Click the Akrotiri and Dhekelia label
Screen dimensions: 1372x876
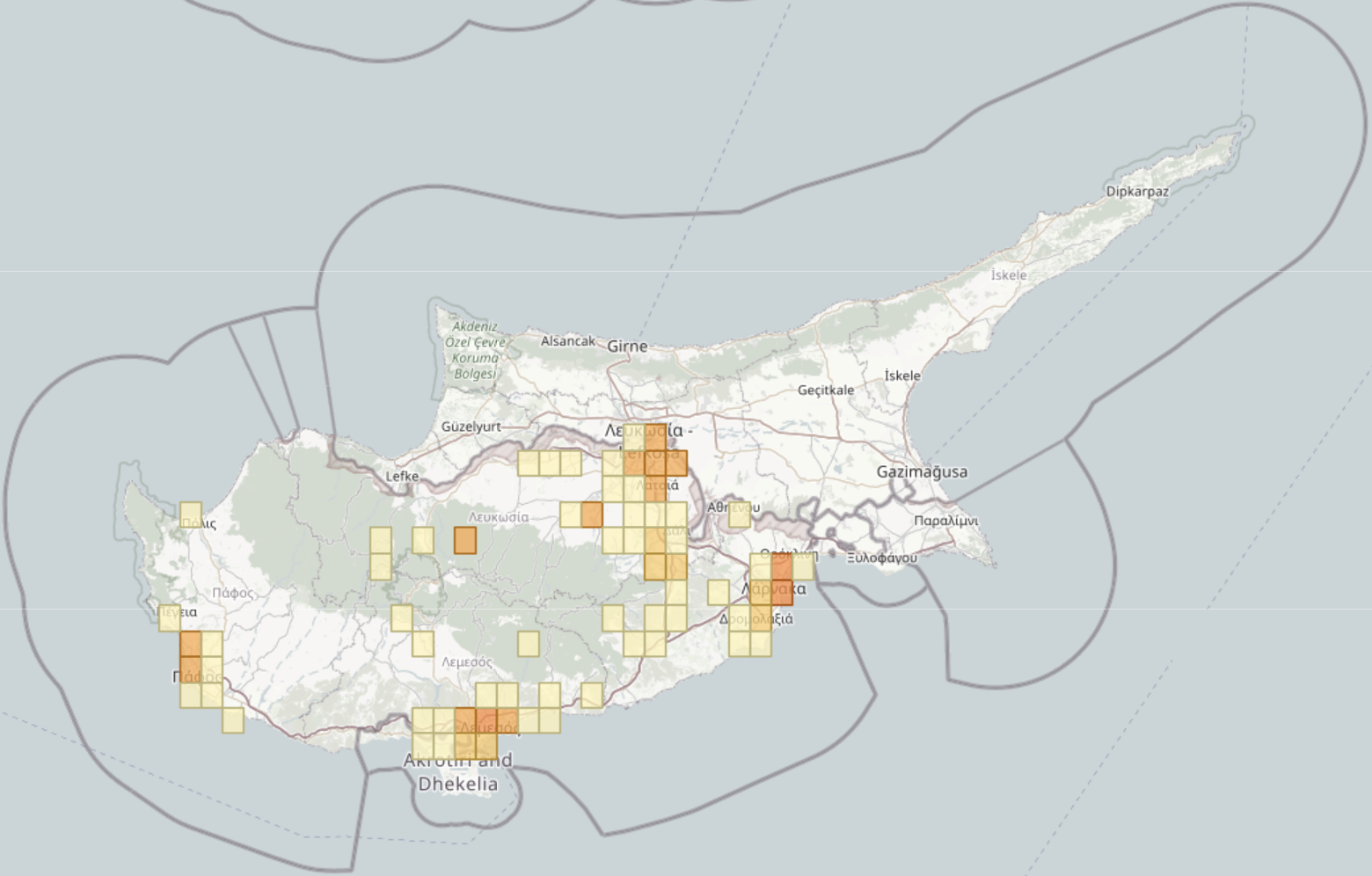458,770
